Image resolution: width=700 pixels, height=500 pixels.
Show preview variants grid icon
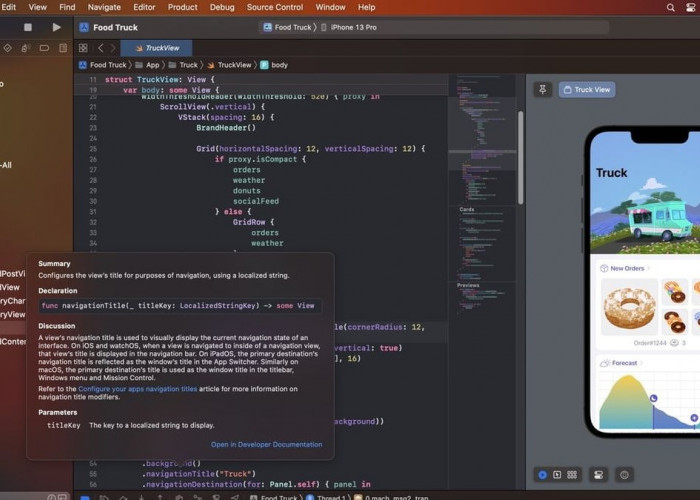point(572,475)
